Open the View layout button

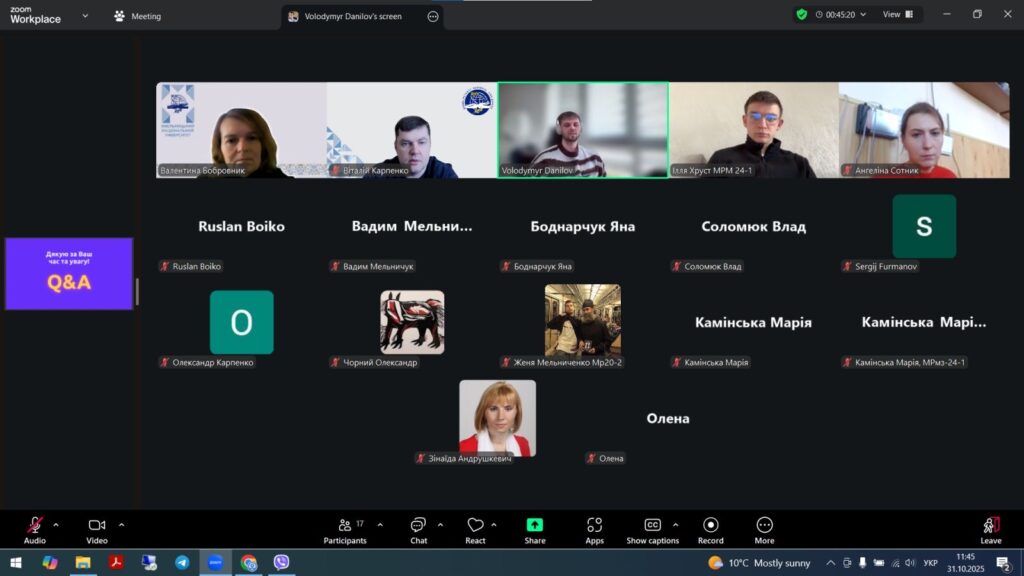pyautogui.click(x=897, y=15)
